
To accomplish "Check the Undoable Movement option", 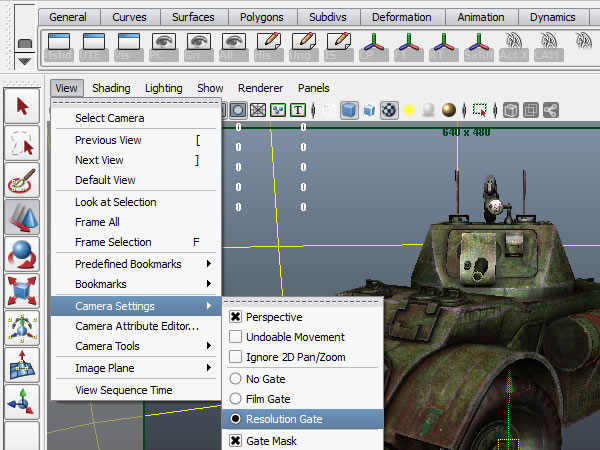I will (235, 337).
